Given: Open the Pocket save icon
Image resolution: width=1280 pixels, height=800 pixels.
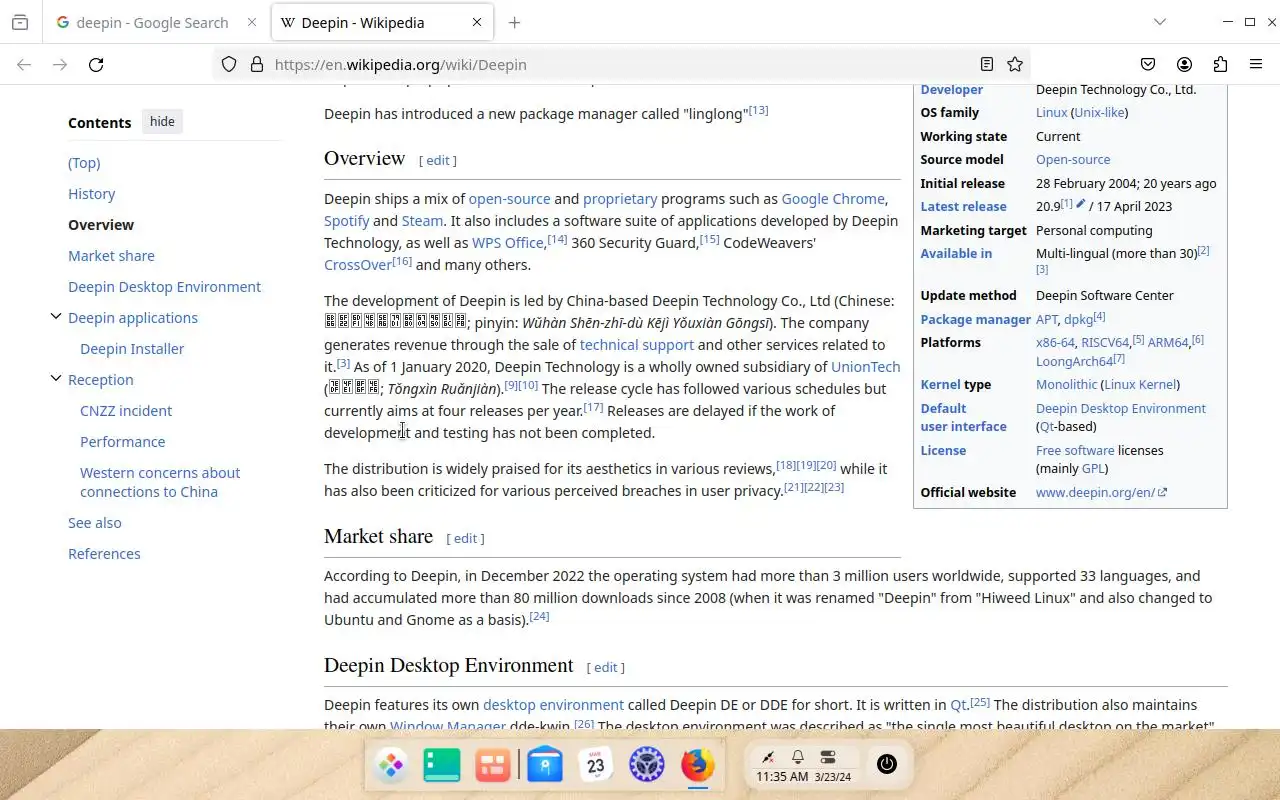Looking at the screenshot, I should (x=1148, y=64).
